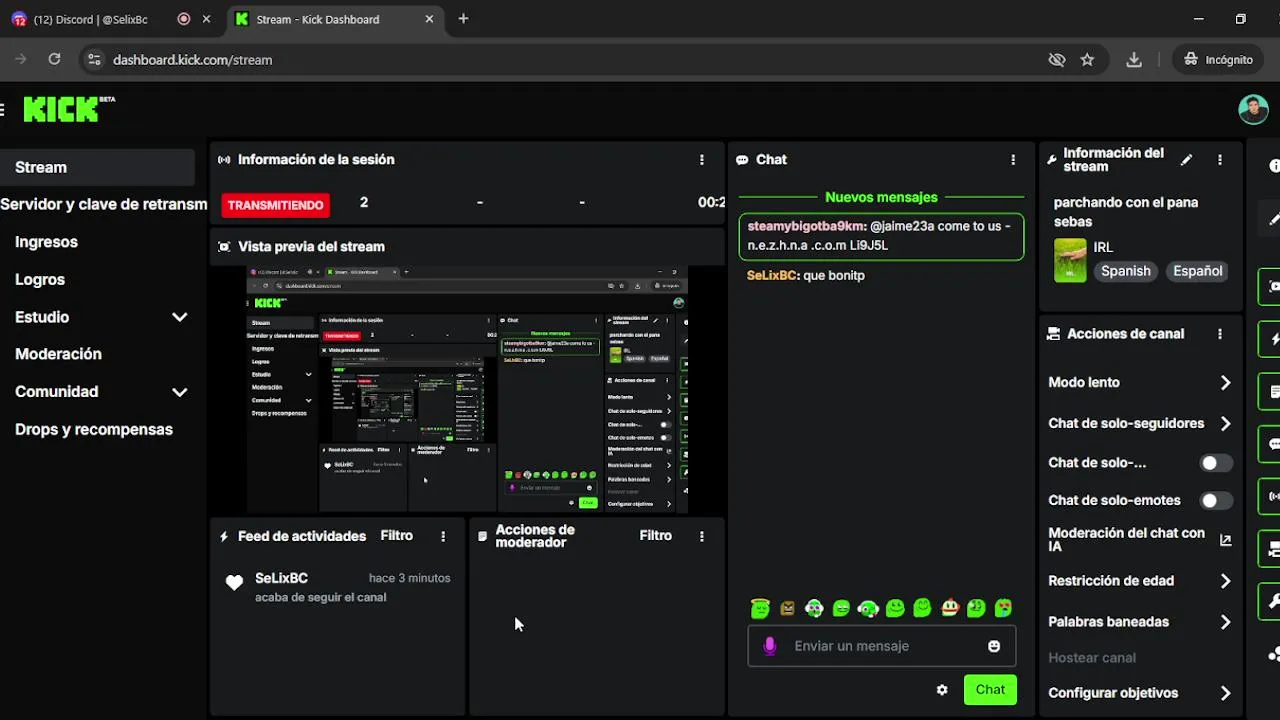This screenshot has width=1280, height=720.
Task: Close the Stream - Kick Dashboard tab
Action: click(x=429, y=19)
